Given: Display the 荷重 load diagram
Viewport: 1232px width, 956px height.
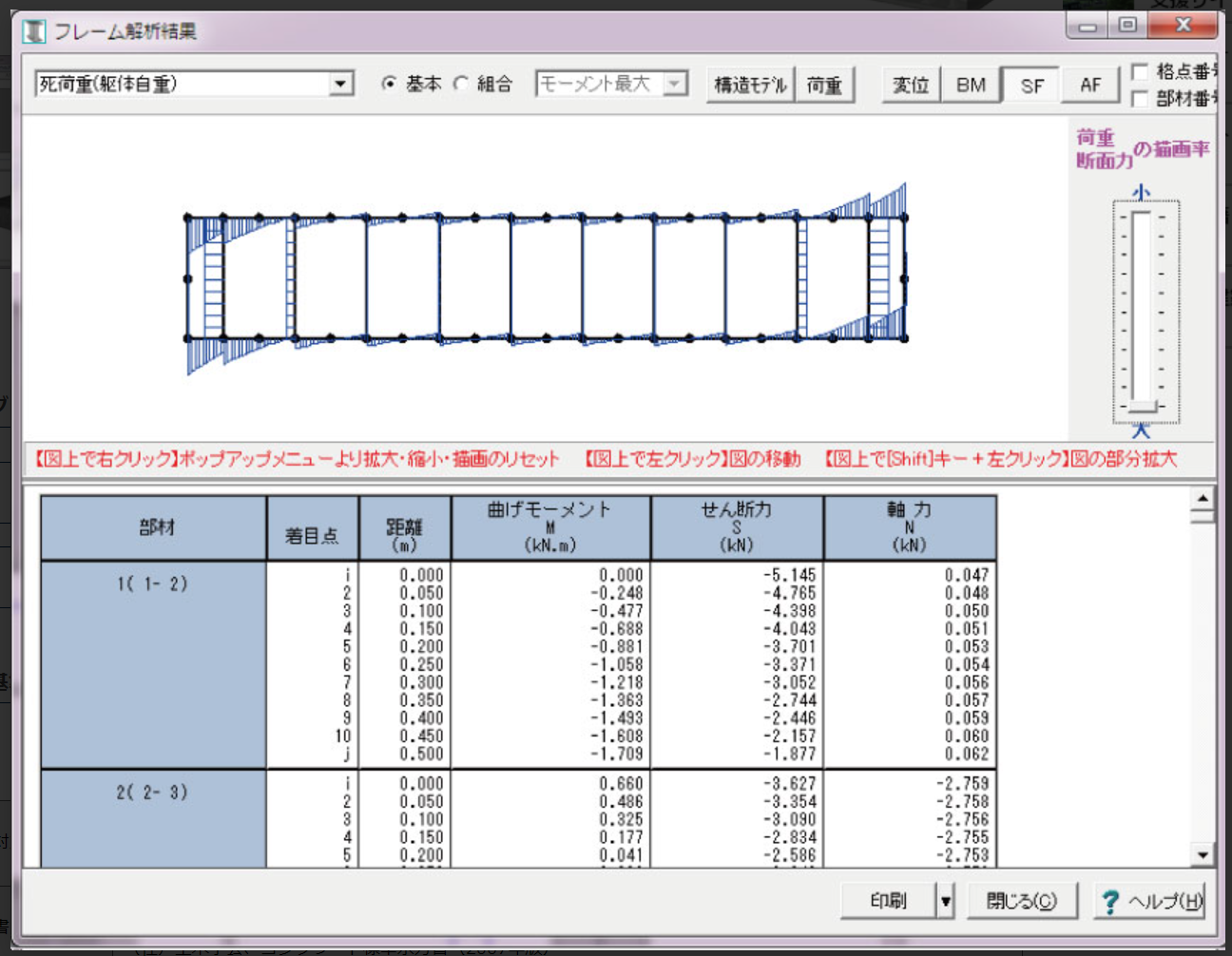Looking at the screenshot, I should [x=824, y=86].
